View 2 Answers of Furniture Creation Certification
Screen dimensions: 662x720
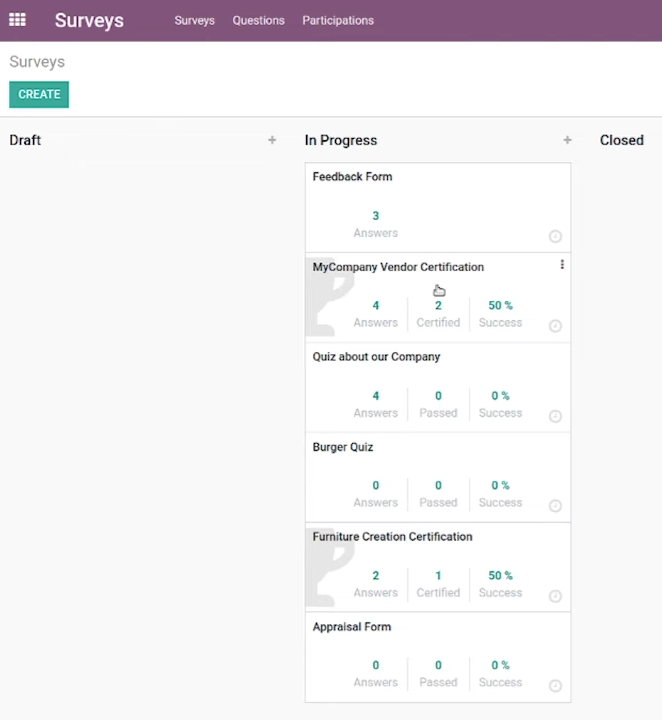click(x=376, y=584)
